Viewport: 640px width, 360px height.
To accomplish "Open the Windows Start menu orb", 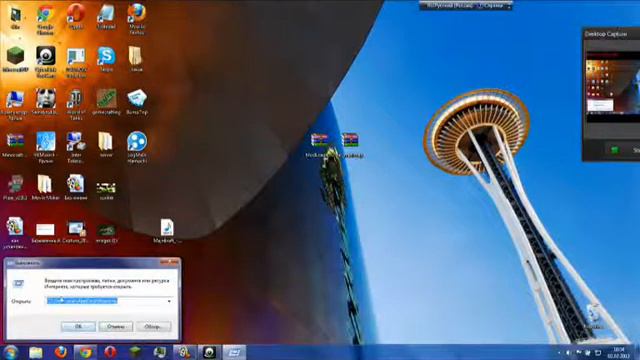I will tap(10, 352).
